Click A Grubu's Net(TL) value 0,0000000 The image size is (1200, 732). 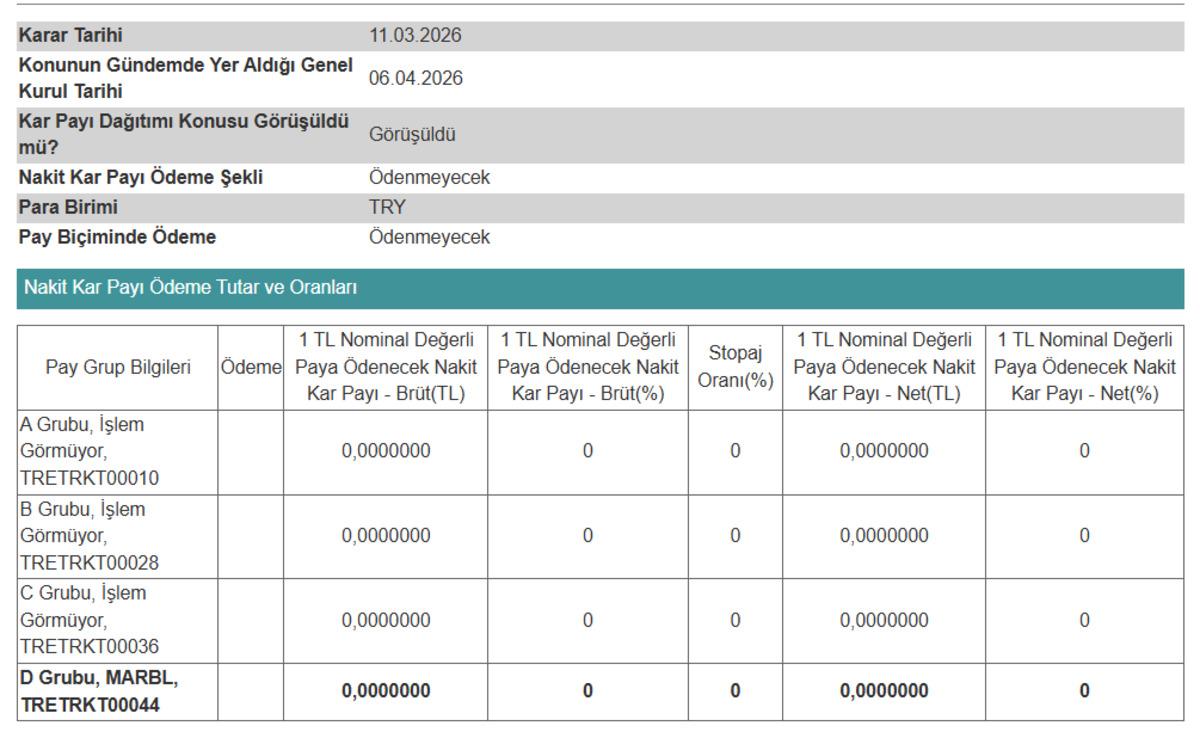[884, 451]
